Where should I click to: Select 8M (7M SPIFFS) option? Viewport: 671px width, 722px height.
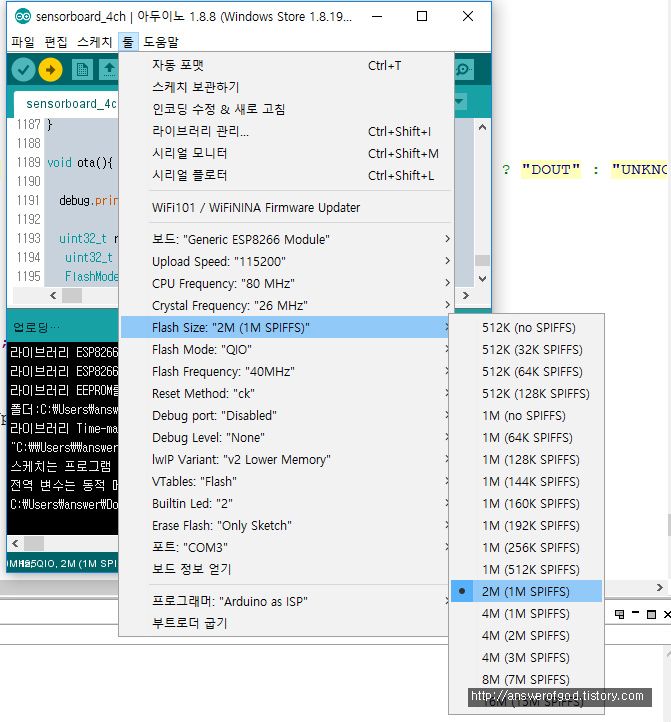coord(526,680)
